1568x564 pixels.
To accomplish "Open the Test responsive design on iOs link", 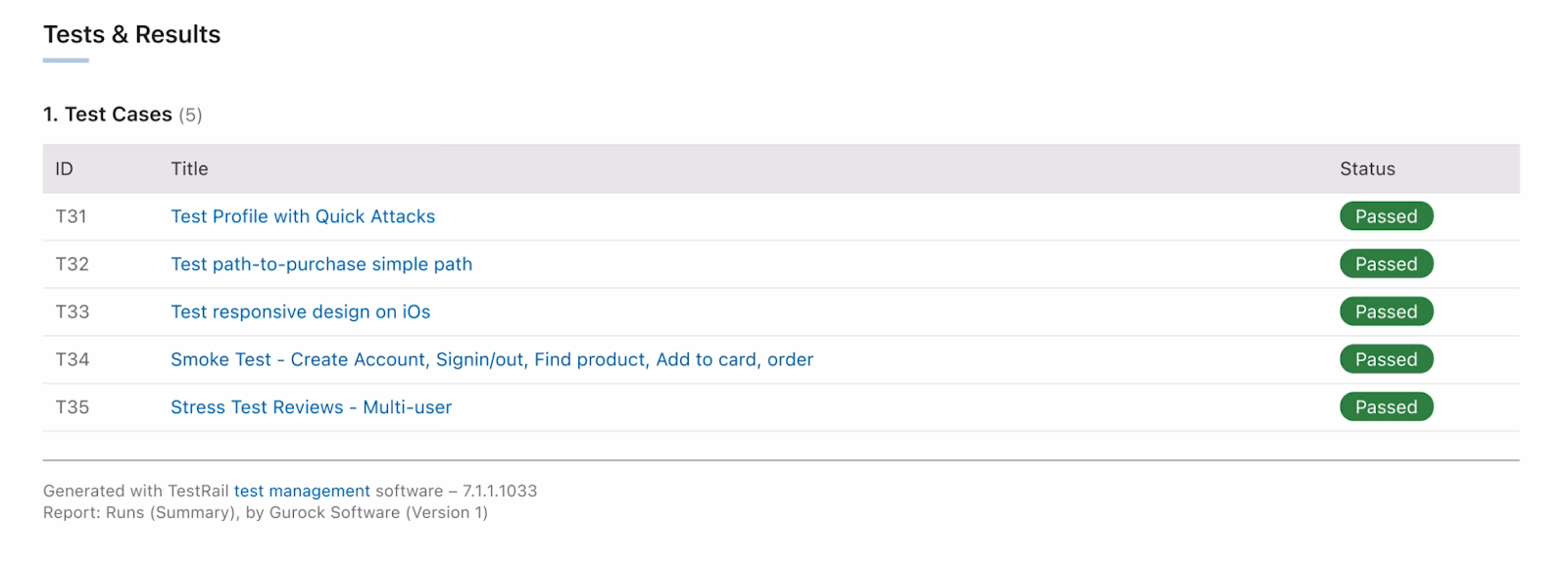I will [300, 311].
